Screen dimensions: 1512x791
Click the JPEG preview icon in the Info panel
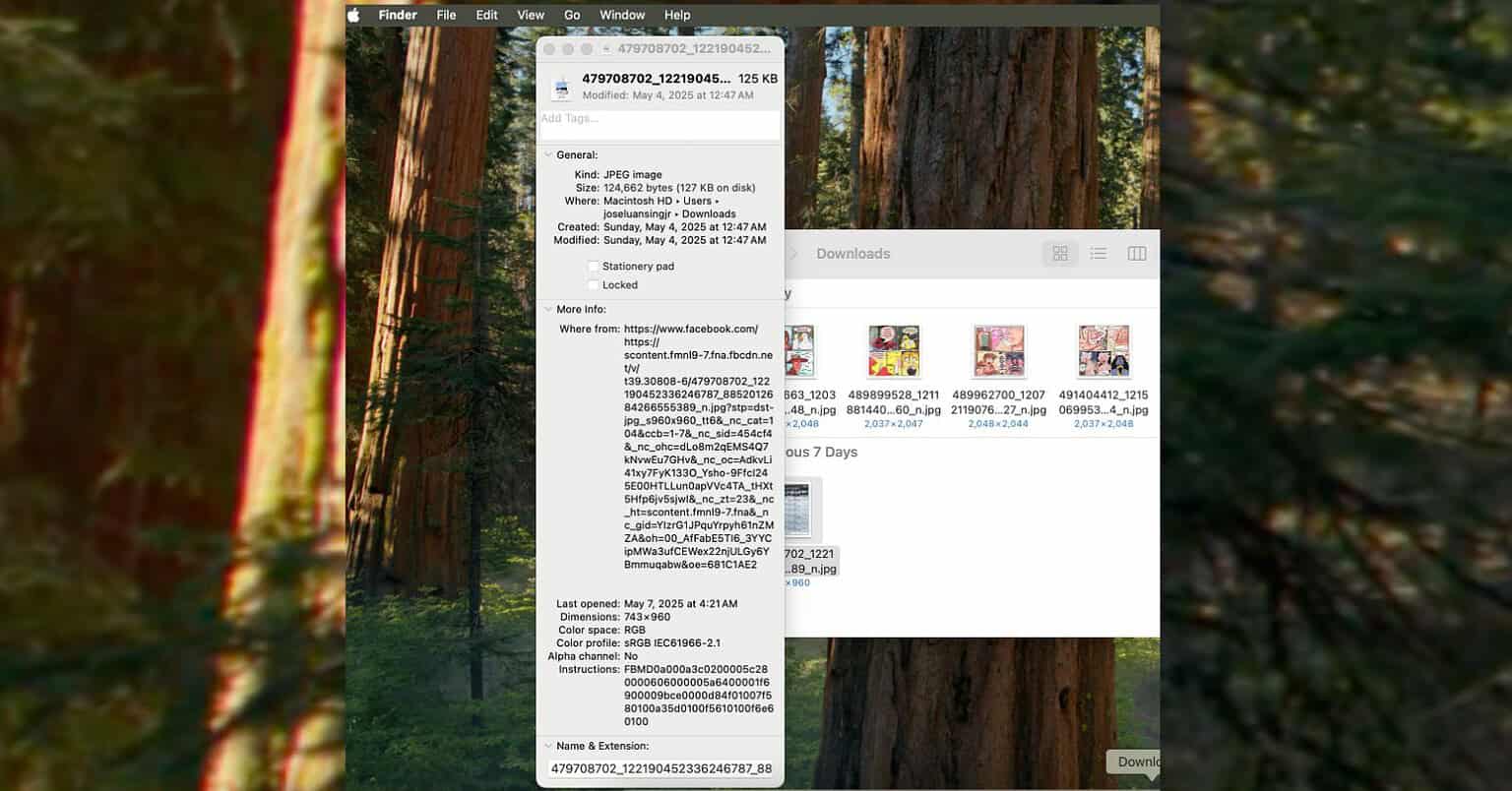coord(561,88)
